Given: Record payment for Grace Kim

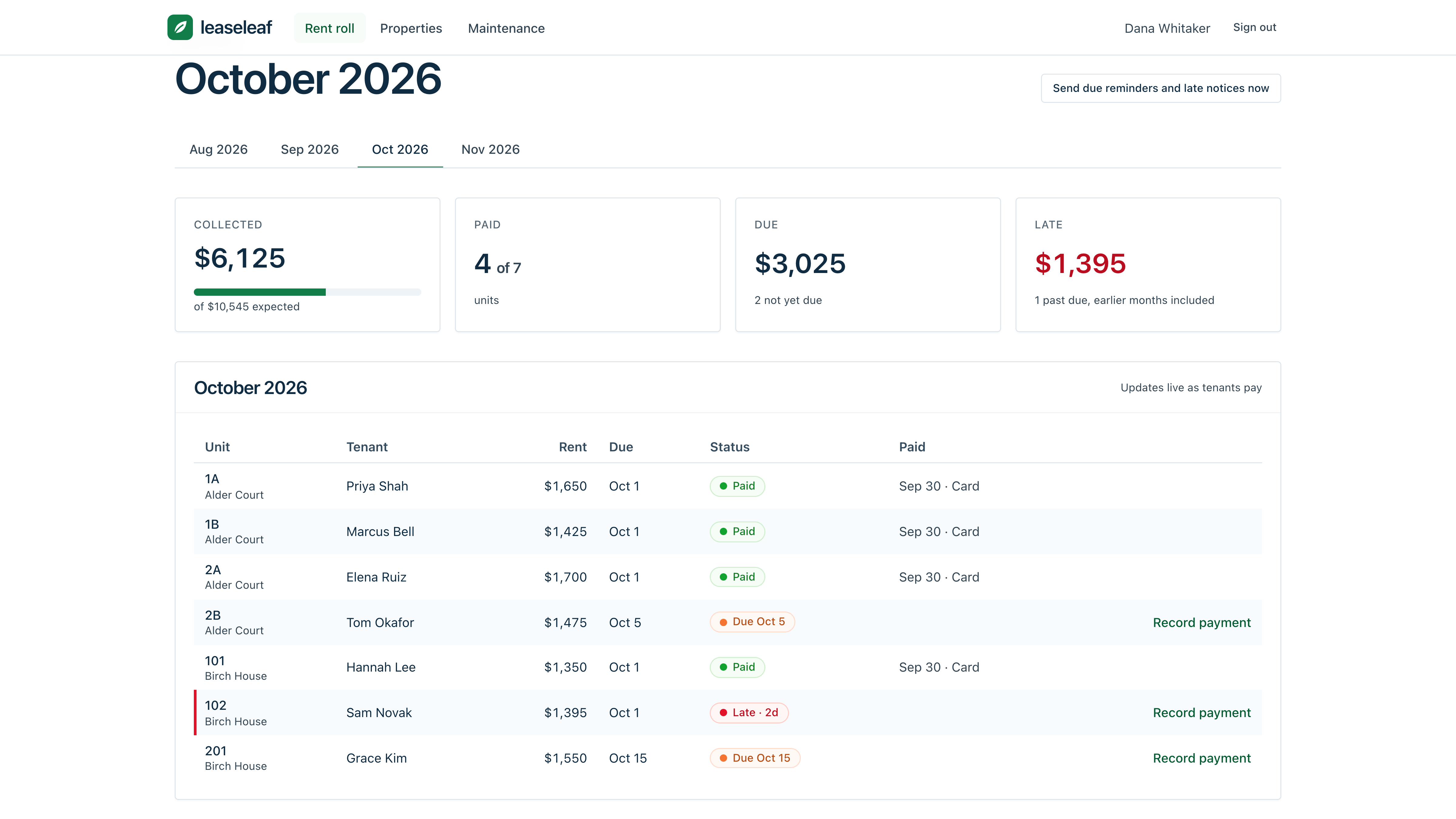Looking at the screenshot, I should coord(1202,758).
